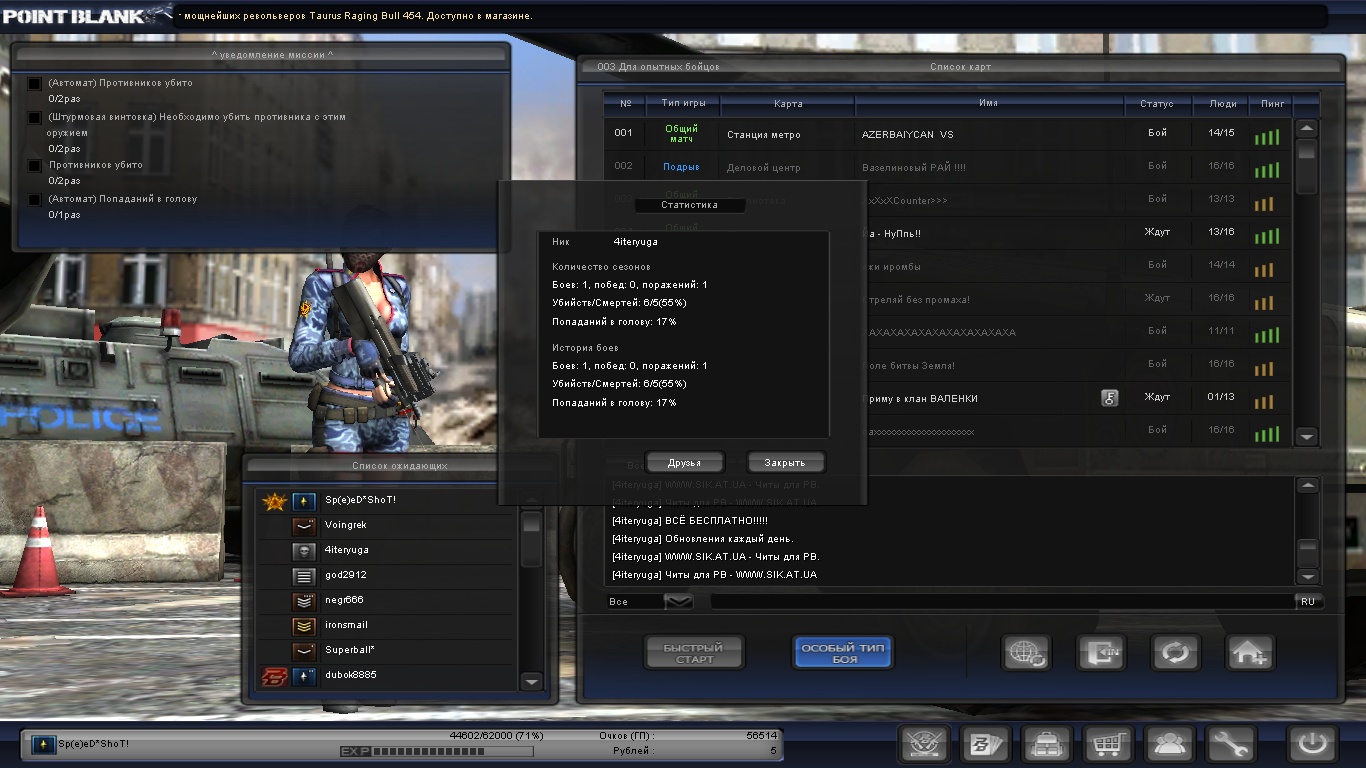Open the PB cards menu button

(x=986, y=744)
